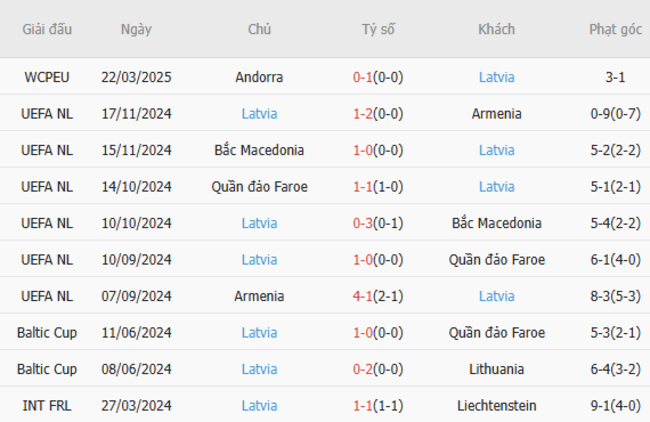
Task: Select the "Phạt góc" column header
Action: [x=615, y=29]
